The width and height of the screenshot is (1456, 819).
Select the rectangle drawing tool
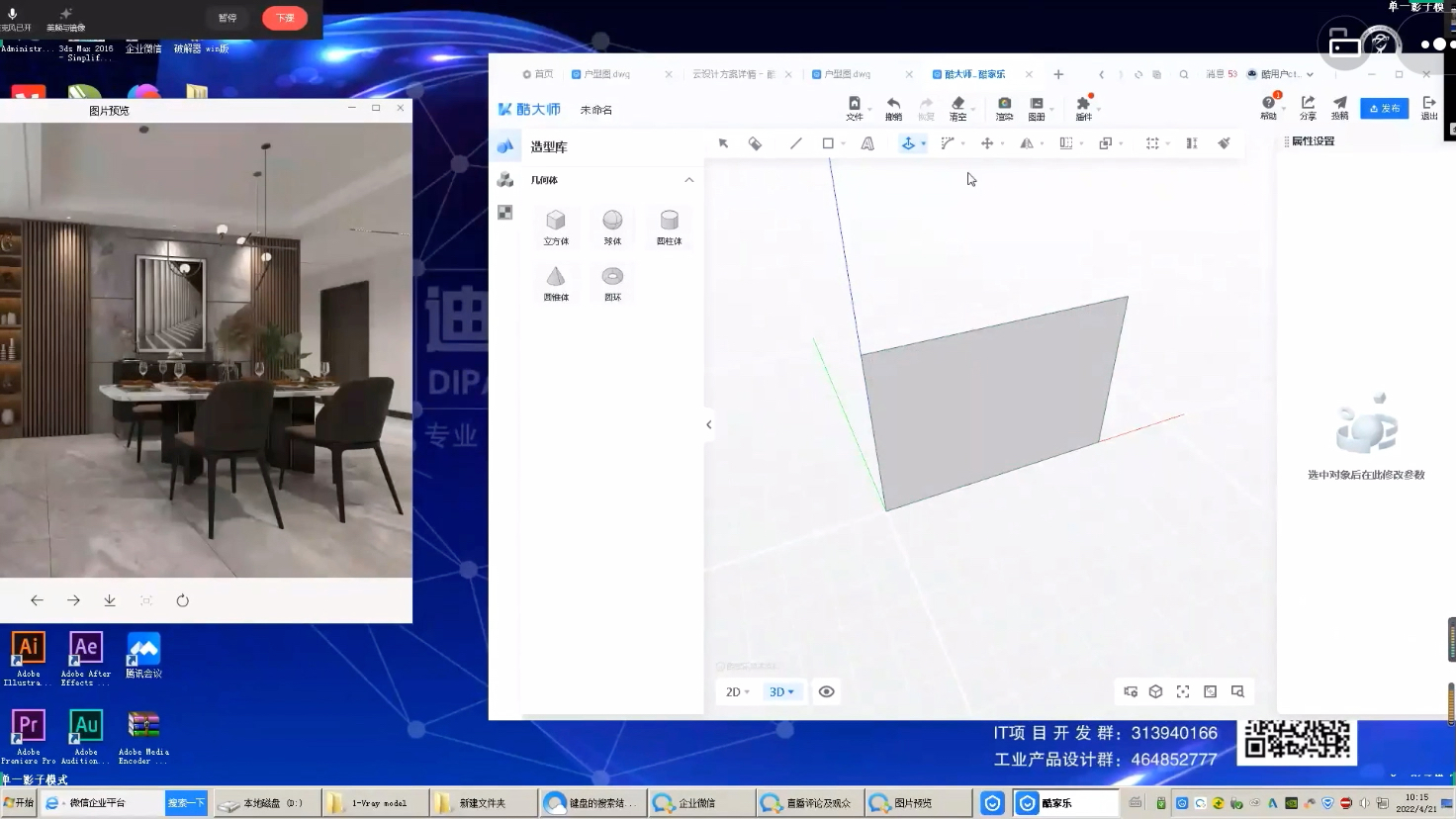coord(828,143)
